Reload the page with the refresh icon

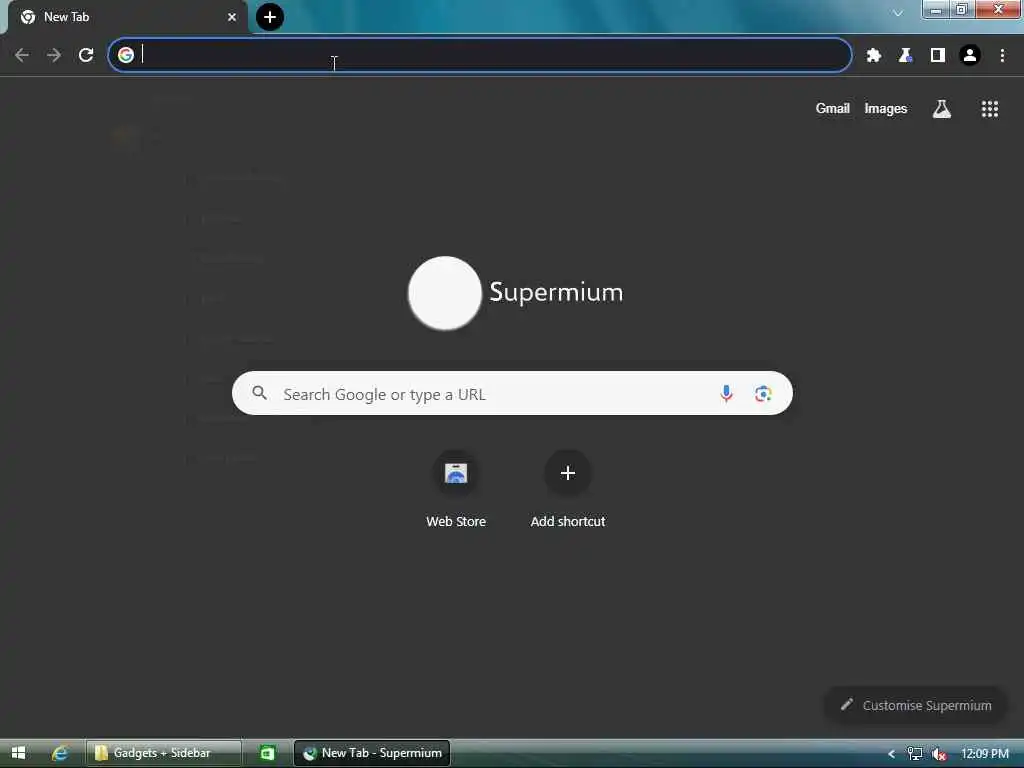pos(86,55)
